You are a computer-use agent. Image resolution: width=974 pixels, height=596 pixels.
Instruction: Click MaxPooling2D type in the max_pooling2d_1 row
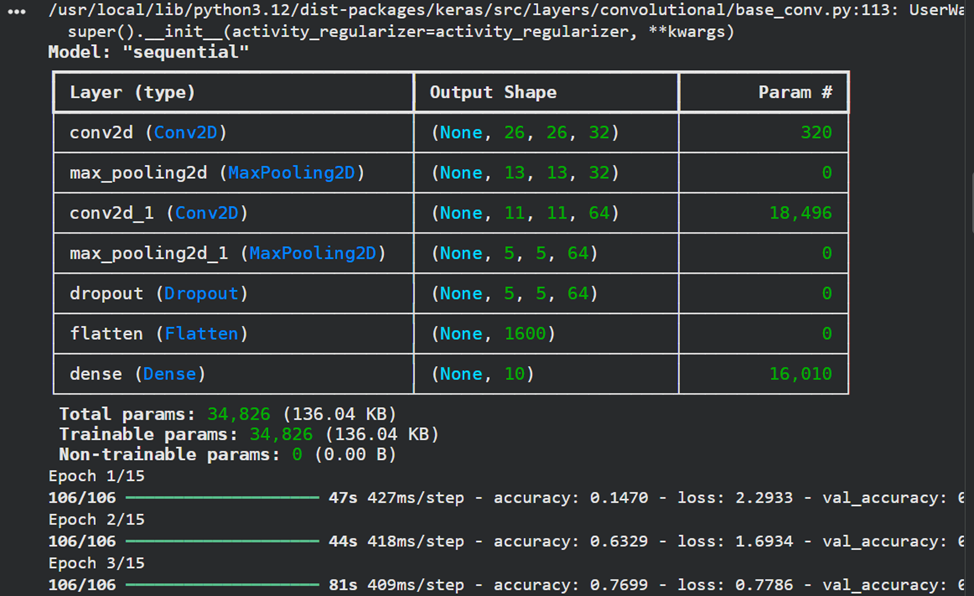[x=312, y=254]
